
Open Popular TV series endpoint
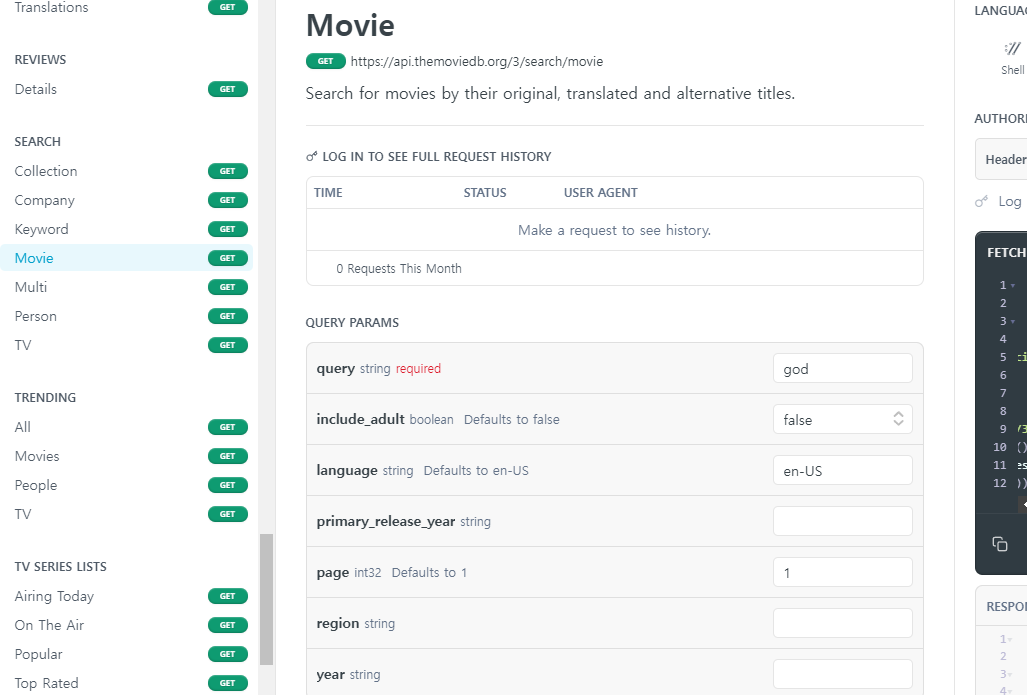pyautogui.click(x=126, y=654)
